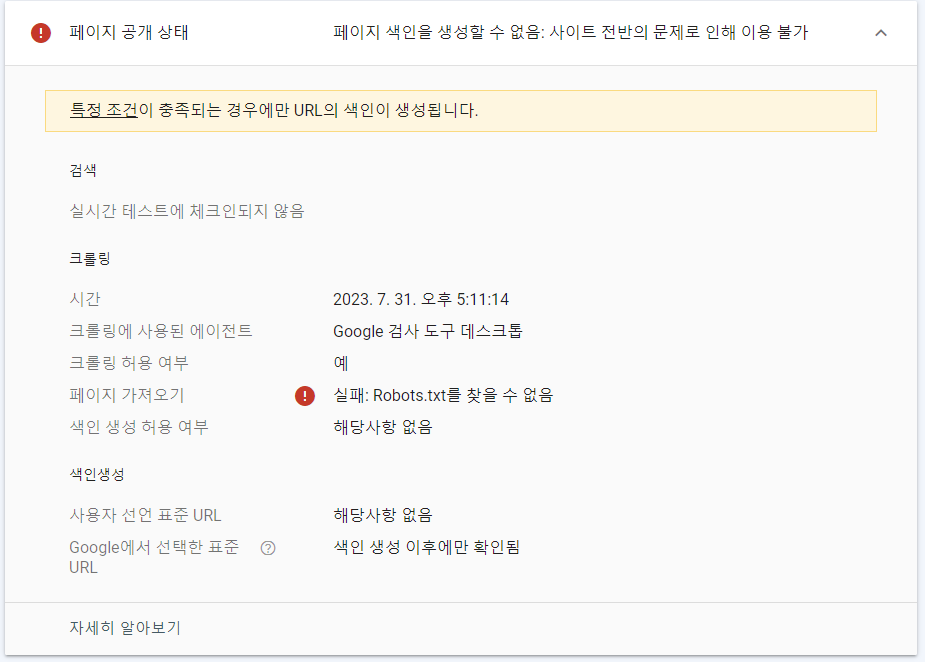The height and width of the screenshot is (662, 925).
Task: Collapse the 페이지 공개 상태 panel chevron
Action: (x=880, y=33)
